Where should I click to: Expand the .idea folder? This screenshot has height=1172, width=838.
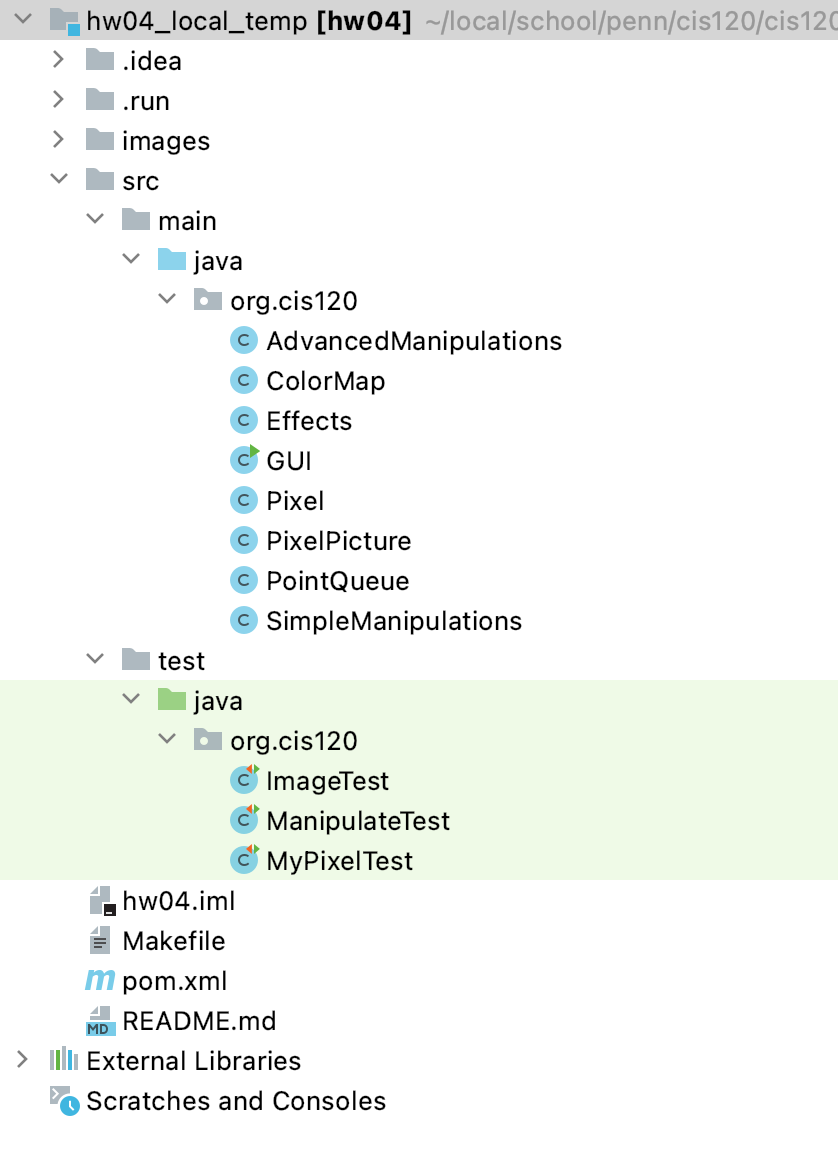tap(59, 61)
